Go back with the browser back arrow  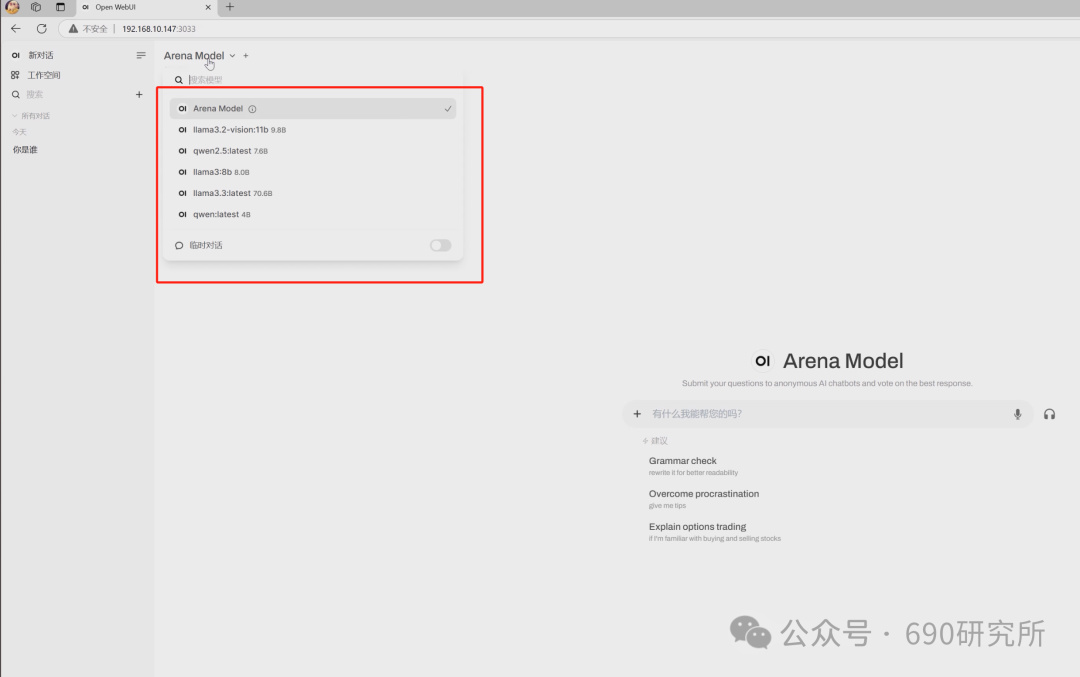[16, 28]
